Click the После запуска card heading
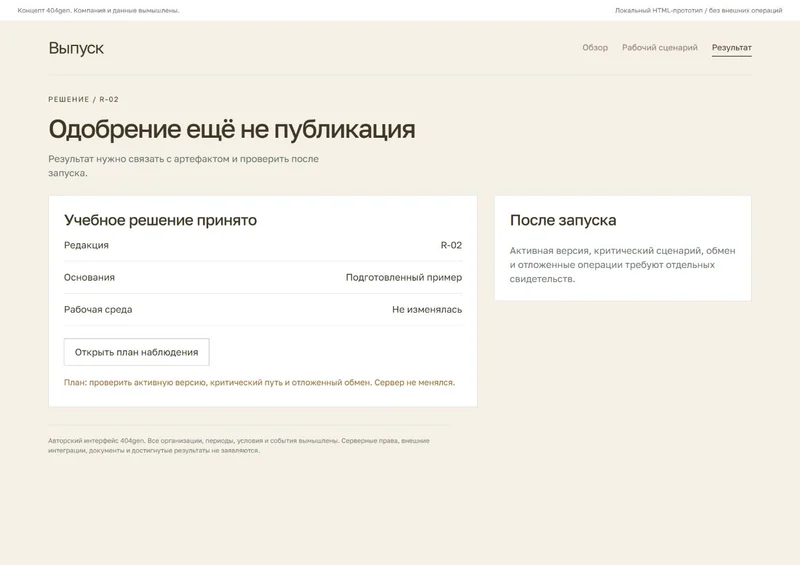 [x=563, y=220]
